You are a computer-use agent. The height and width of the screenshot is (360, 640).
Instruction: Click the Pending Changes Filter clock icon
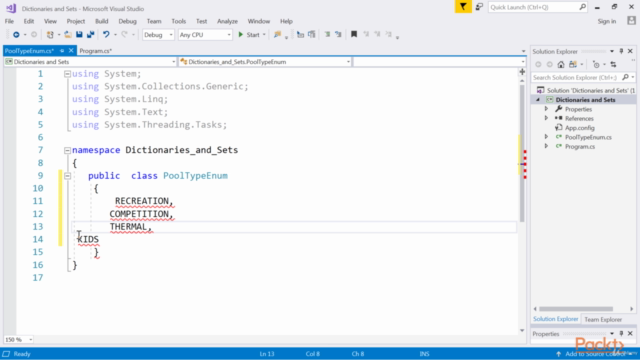pyautogui.click(x=596, y=64)
